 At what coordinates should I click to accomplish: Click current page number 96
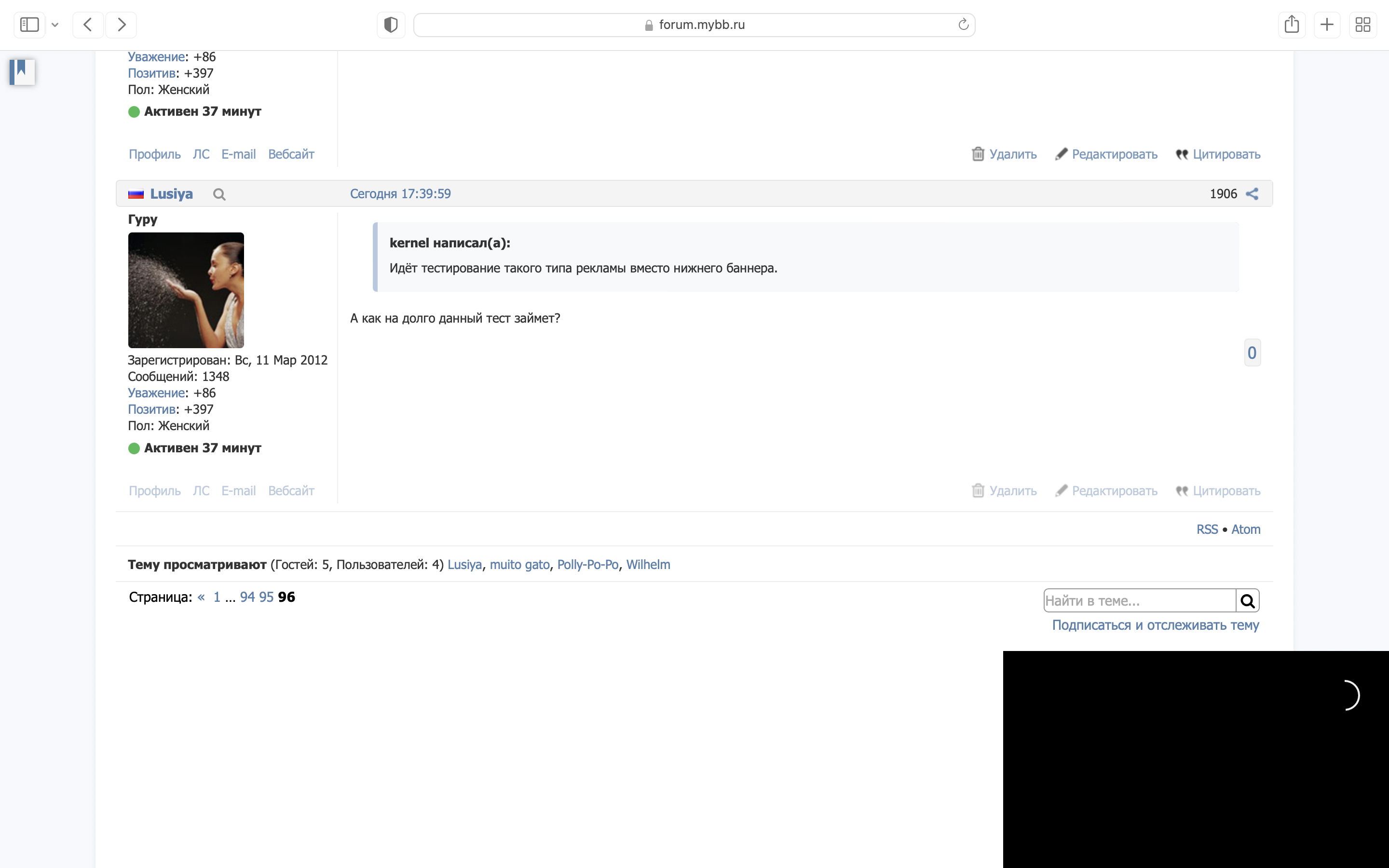[x=286, y=597]
